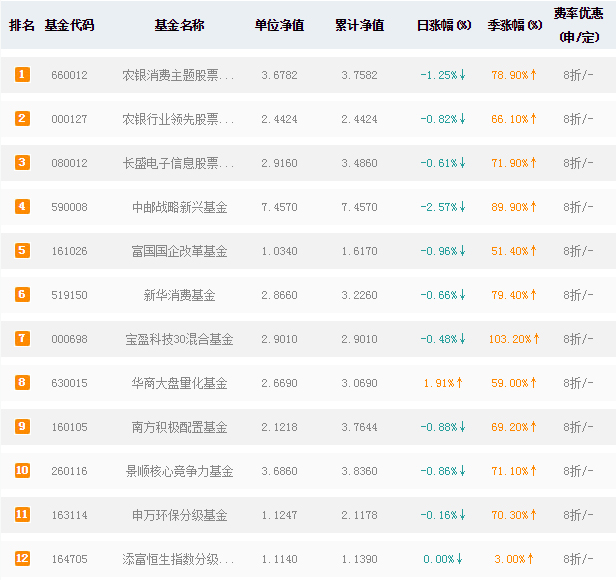Screen dimensions: 616x580
Task: Click fund code 590008
Action: [70, 207]
